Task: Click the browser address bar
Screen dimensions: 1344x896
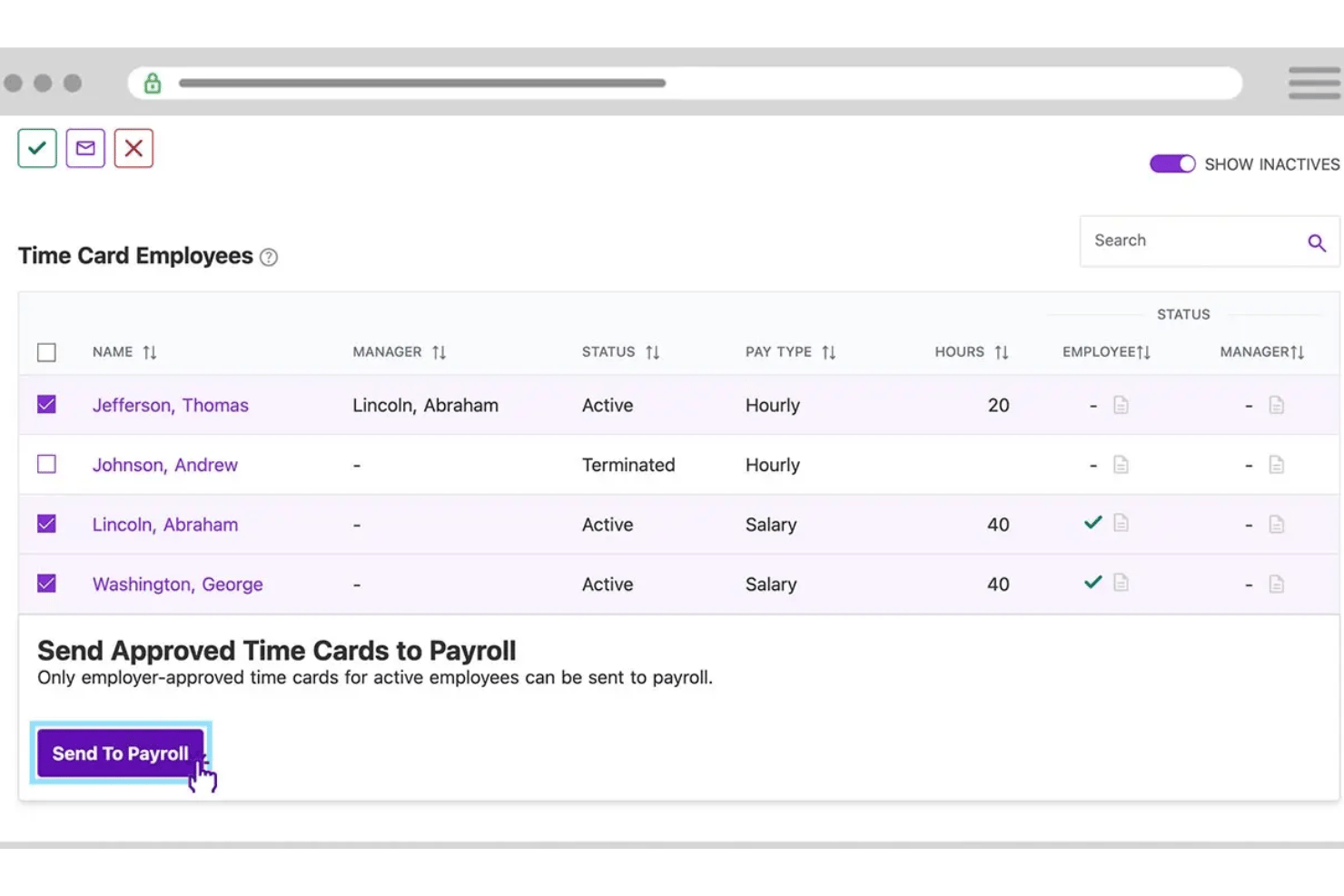Action: [685, 83]
